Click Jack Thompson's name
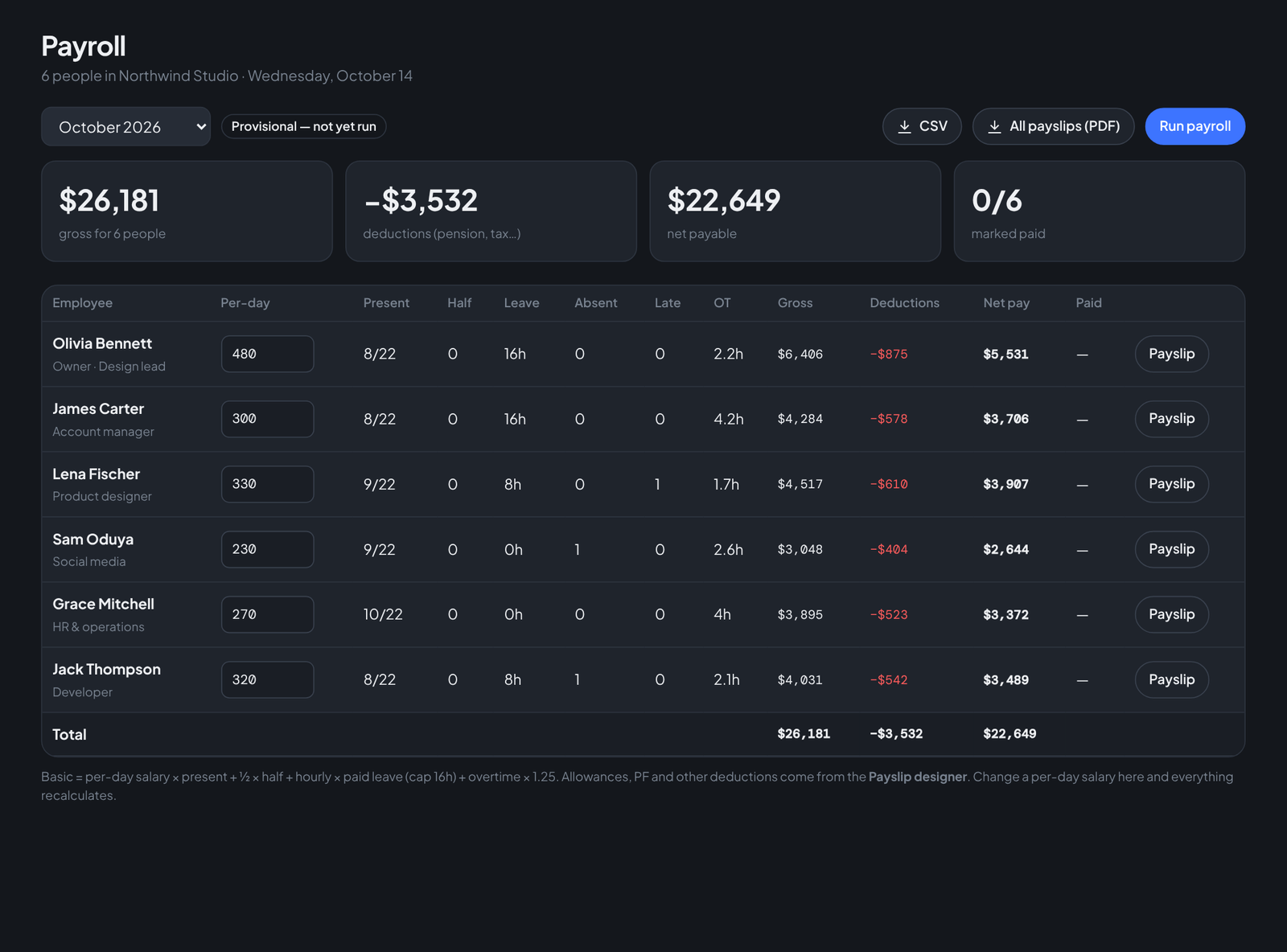Viewport: 1287px width, 952px height. (x=106, y=670)
